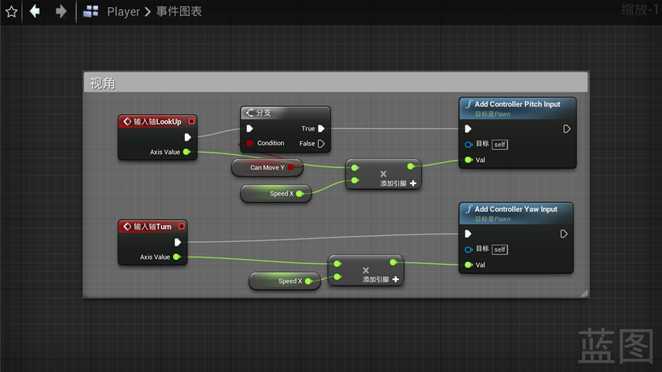Click the Turn node red delegate pin
Screen dimensions: 662x372
point(181,227)
